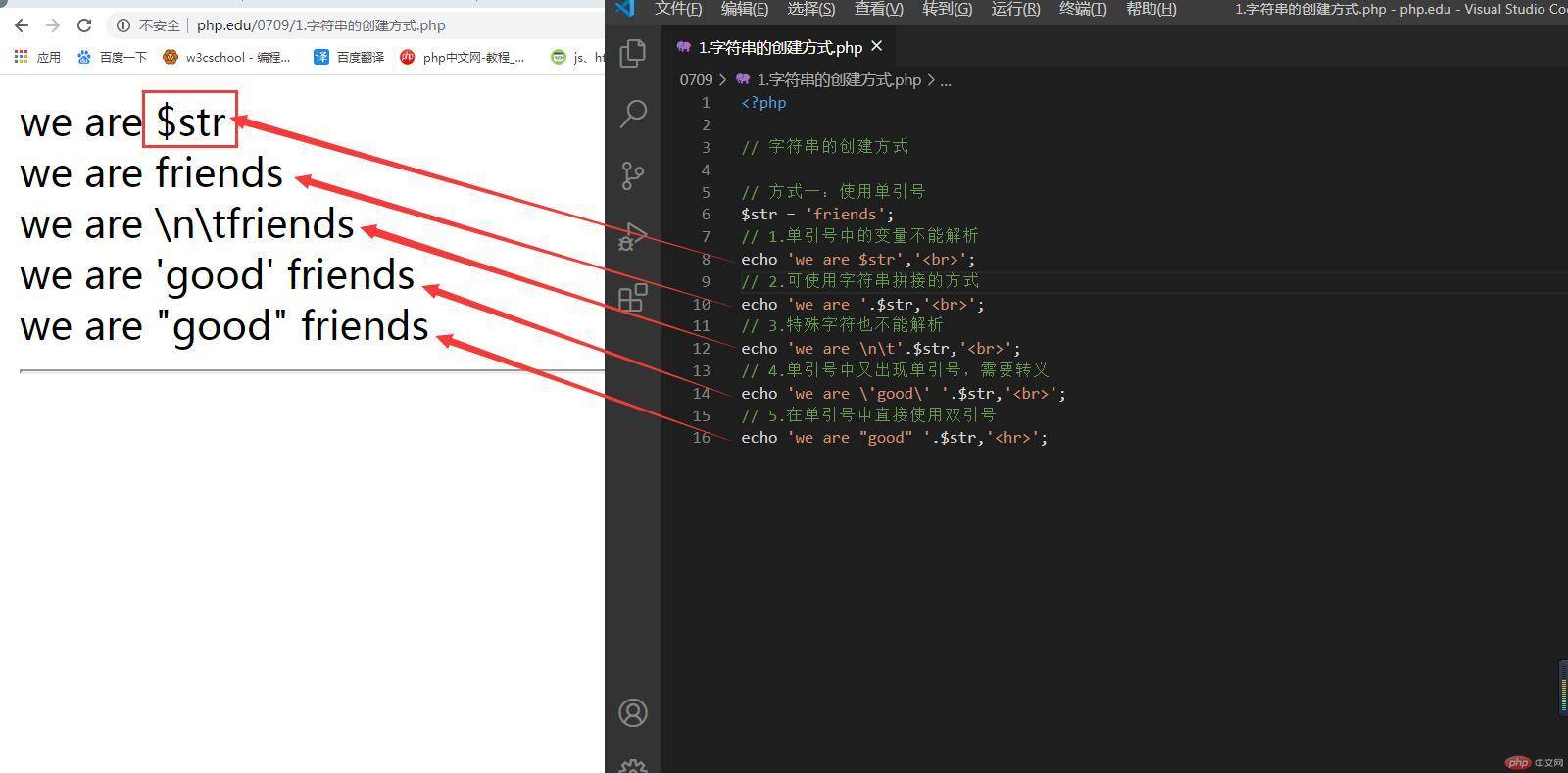
Task: Expand the 0709 folder breadcrumb
Action: tap(696, 80)
